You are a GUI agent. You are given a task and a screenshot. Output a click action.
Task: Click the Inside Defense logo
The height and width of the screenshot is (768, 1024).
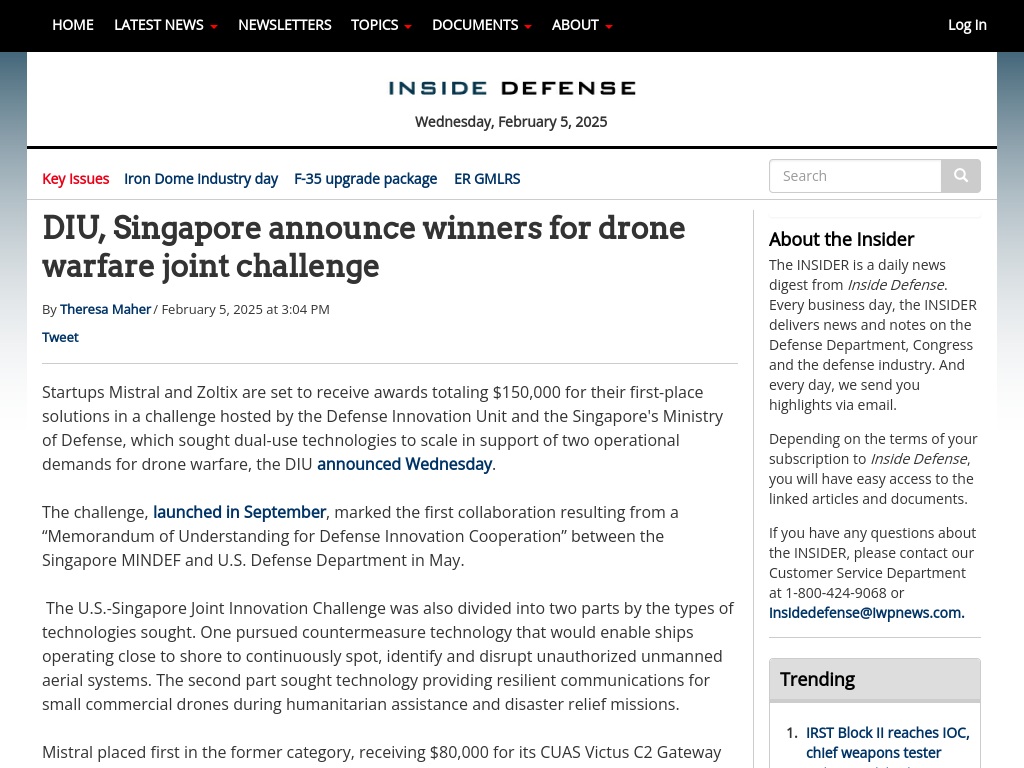[x=512, y=88]
